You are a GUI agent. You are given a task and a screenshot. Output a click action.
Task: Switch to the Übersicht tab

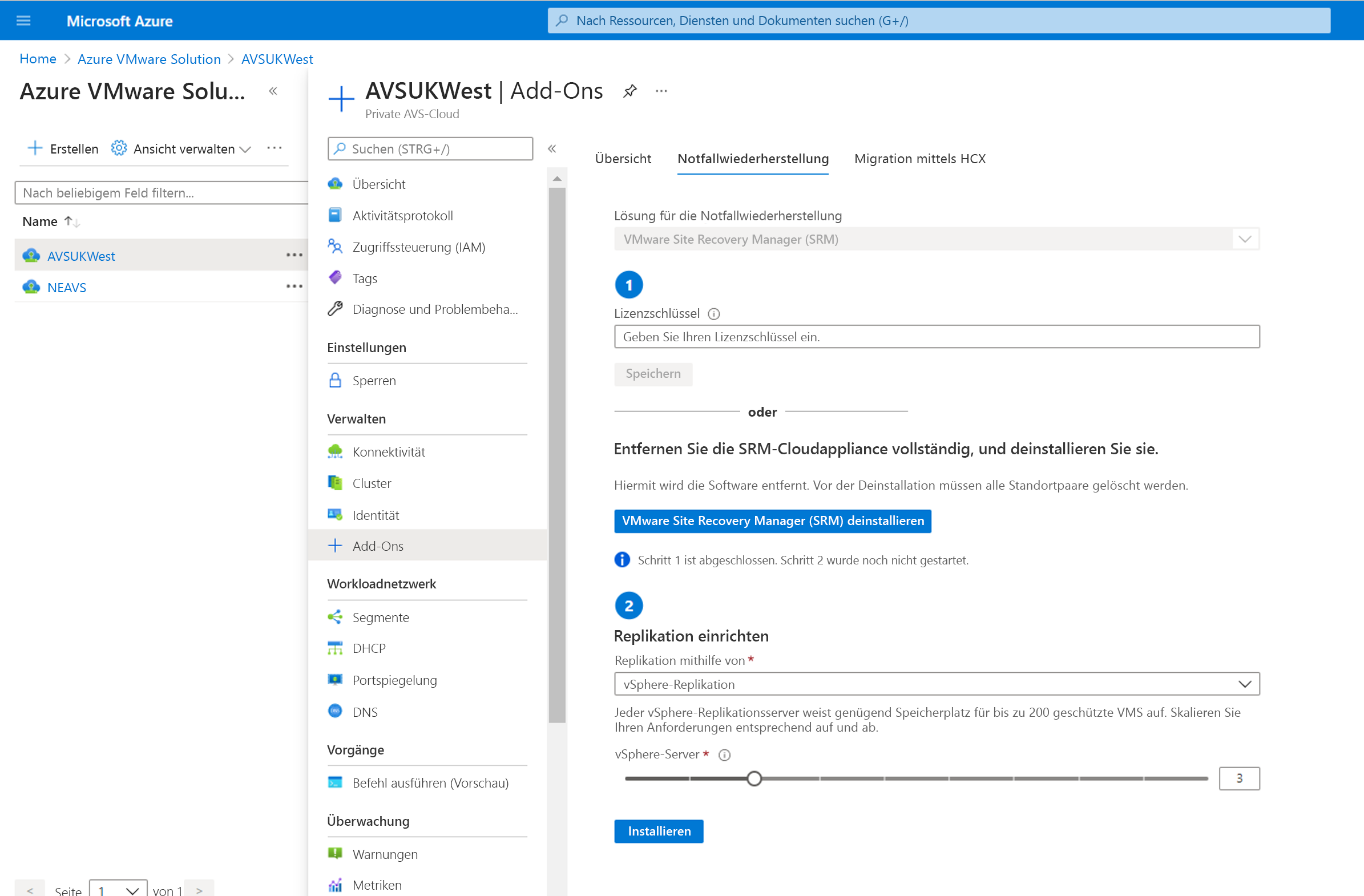[623, 159]
